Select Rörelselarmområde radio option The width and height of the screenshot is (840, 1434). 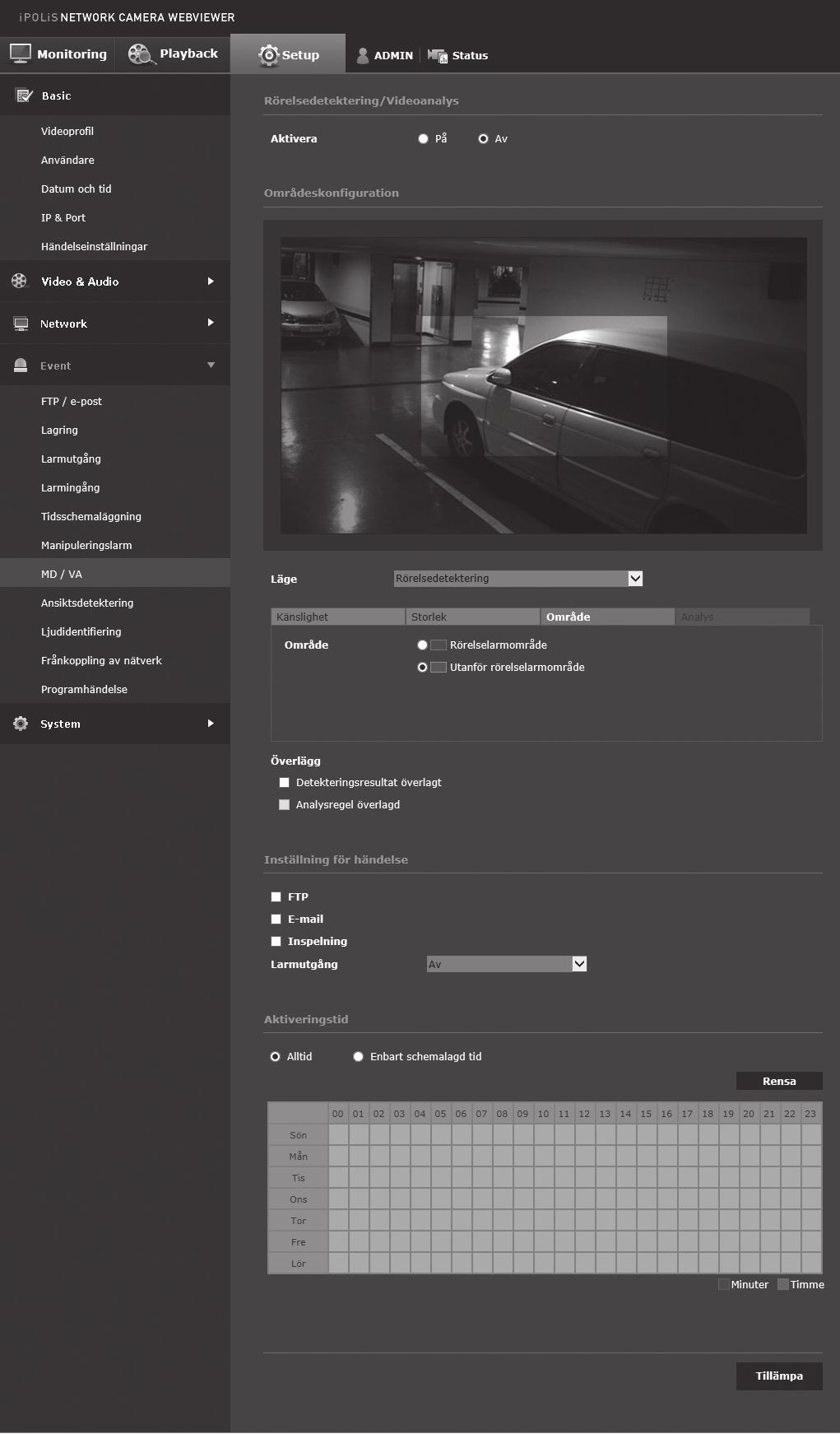422,645
